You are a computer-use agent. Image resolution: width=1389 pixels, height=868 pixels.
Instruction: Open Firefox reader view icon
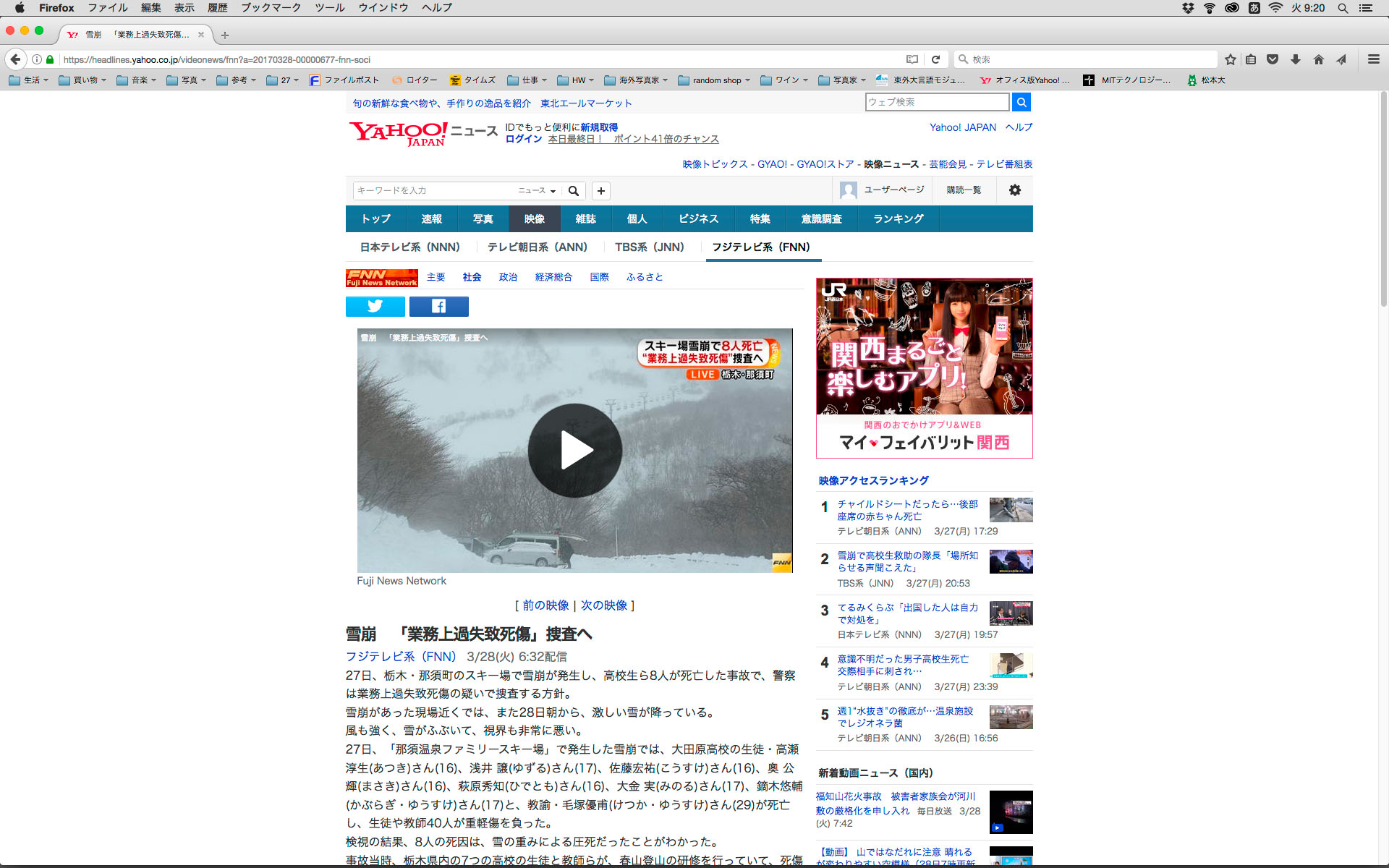point(912,59)
